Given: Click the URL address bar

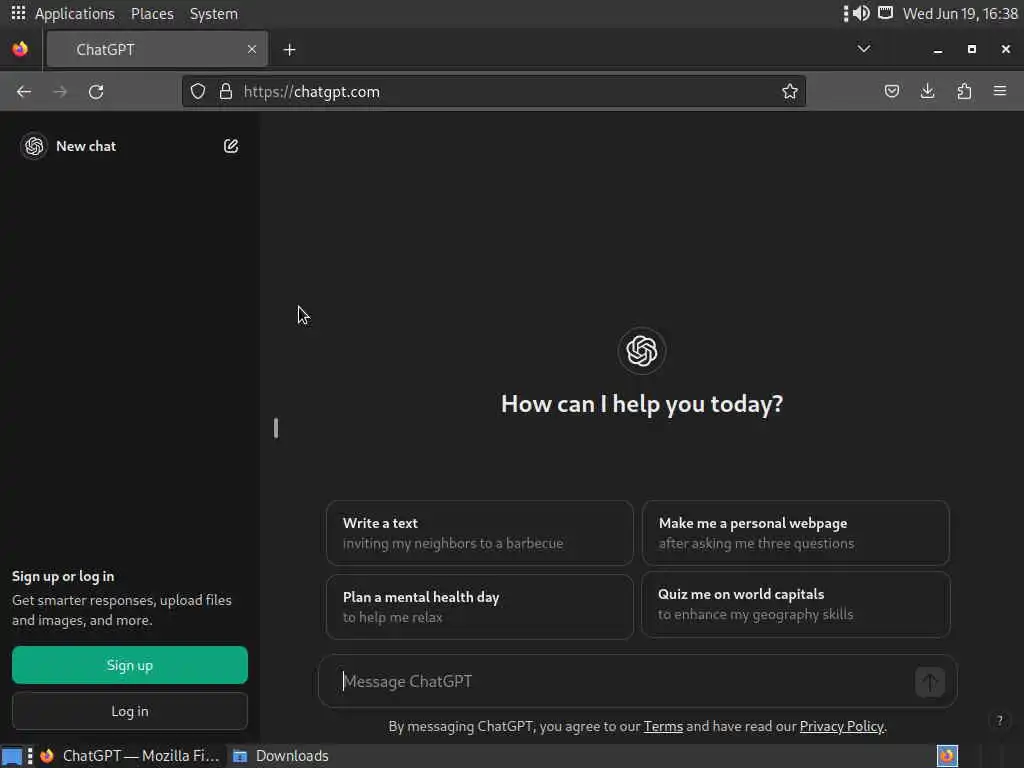Looking at the screenshot, I should click(493, 91).
